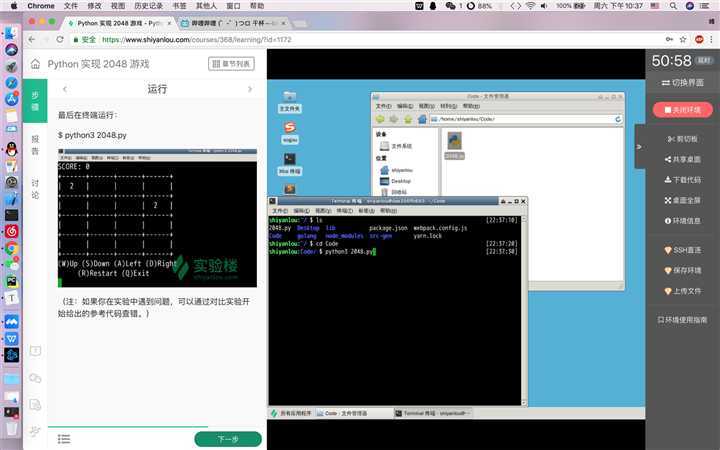The image size is (720, 450).
Task: Open file manager 转到 menu
Action: tap(449, 106)
